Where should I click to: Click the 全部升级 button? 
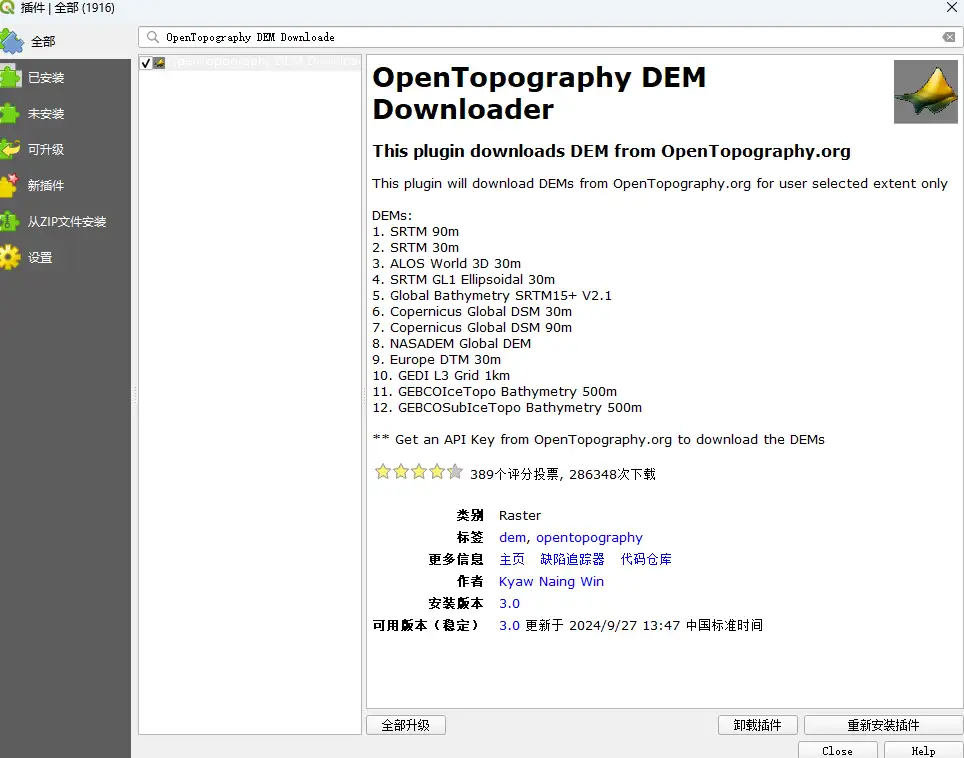click(x=405, y=725)
